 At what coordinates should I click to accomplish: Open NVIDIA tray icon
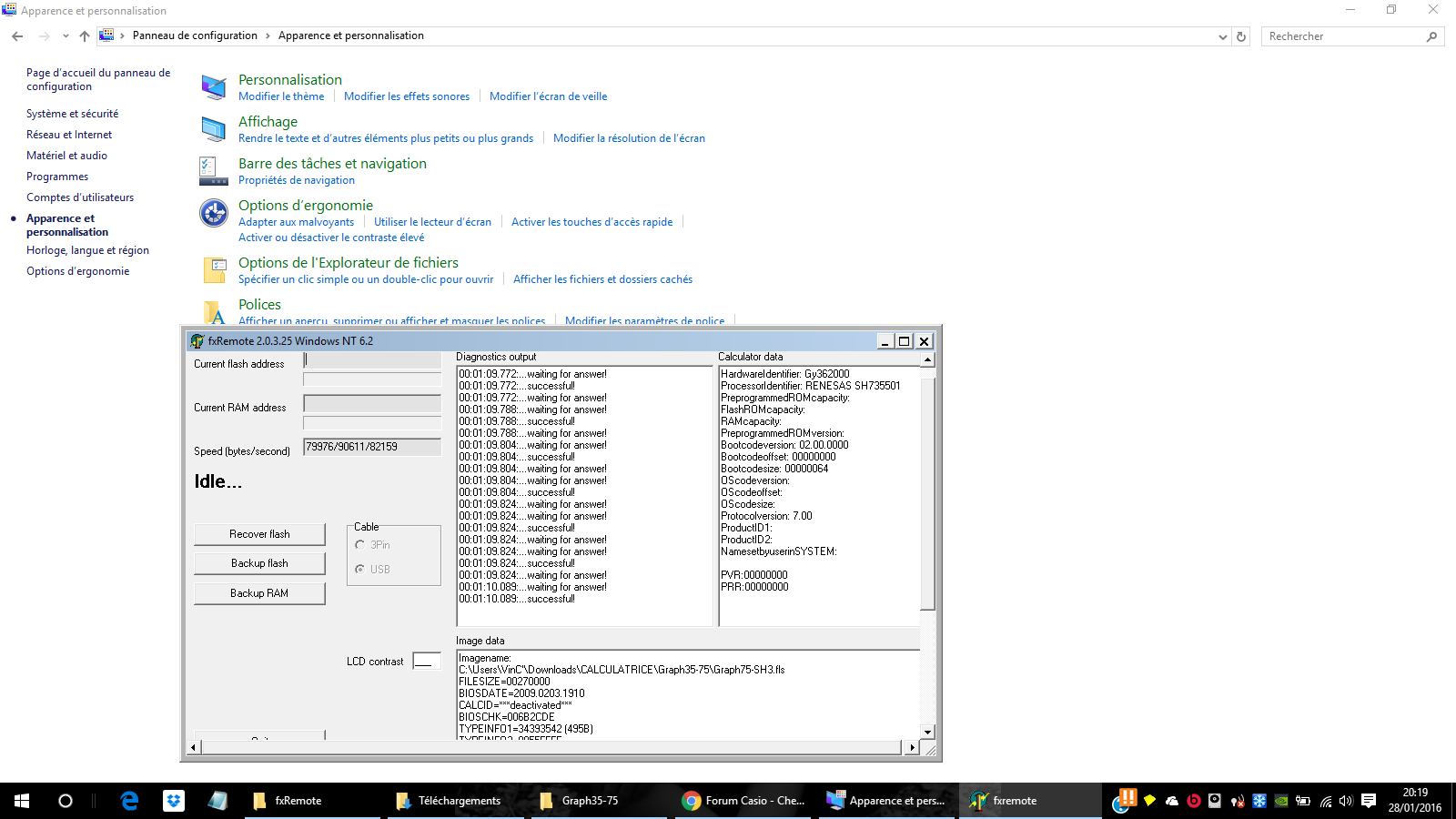[x=1281, y=801]
